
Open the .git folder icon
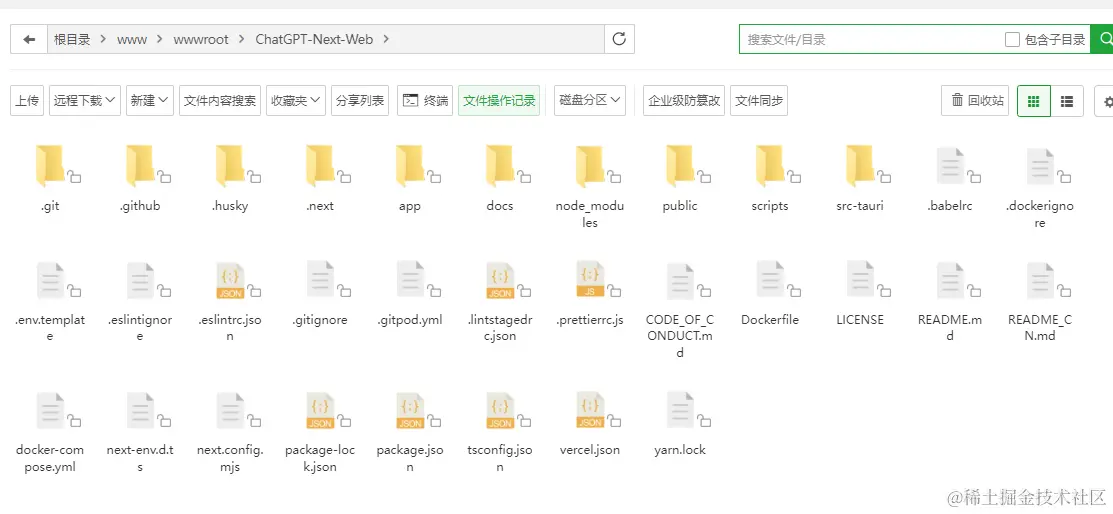tap(50, 165)
